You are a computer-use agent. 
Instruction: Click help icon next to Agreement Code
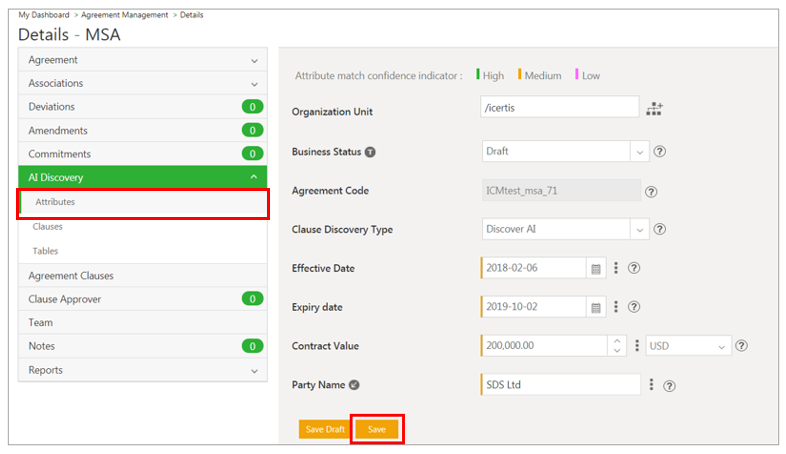click(x=651, y=191)
